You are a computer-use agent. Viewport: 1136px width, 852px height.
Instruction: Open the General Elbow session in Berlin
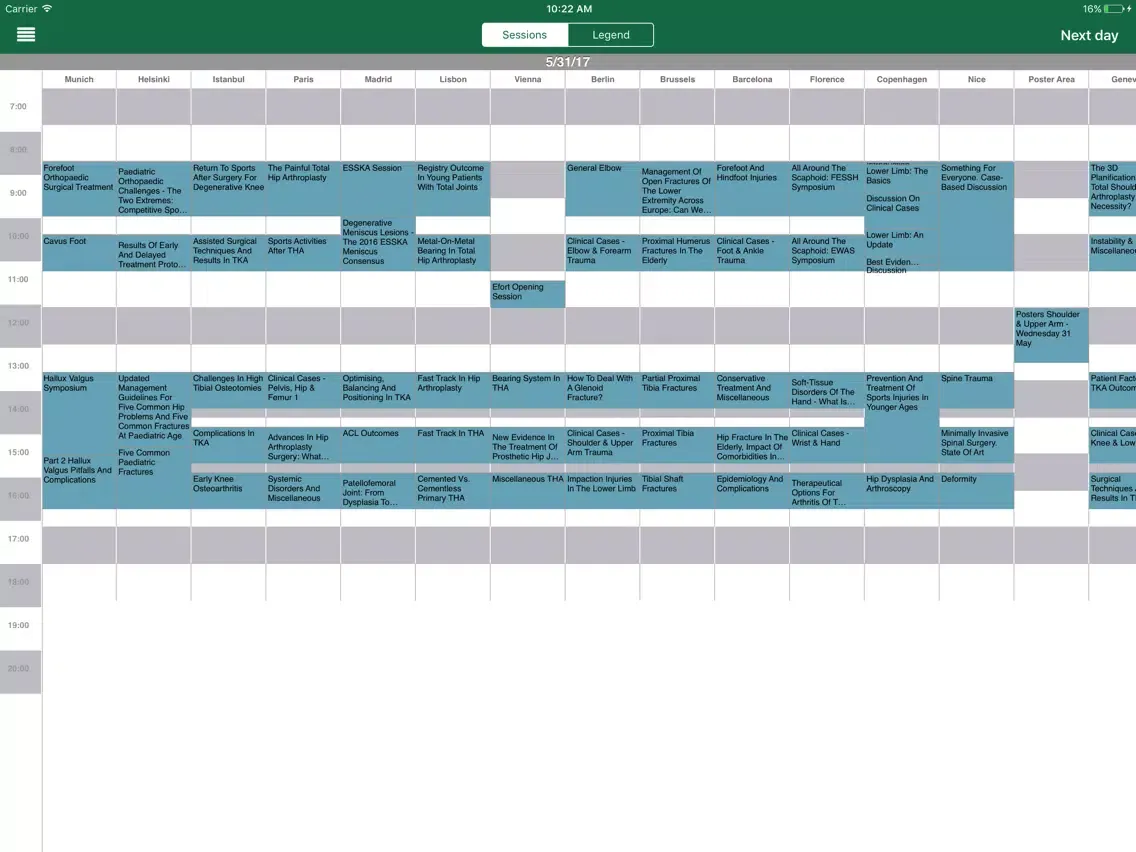602,188
